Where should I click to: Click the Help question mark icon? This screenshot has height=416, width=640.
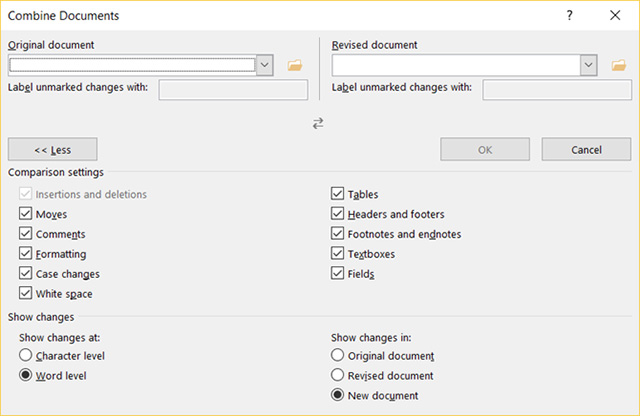pyautogui.click(x=569, y=16)
